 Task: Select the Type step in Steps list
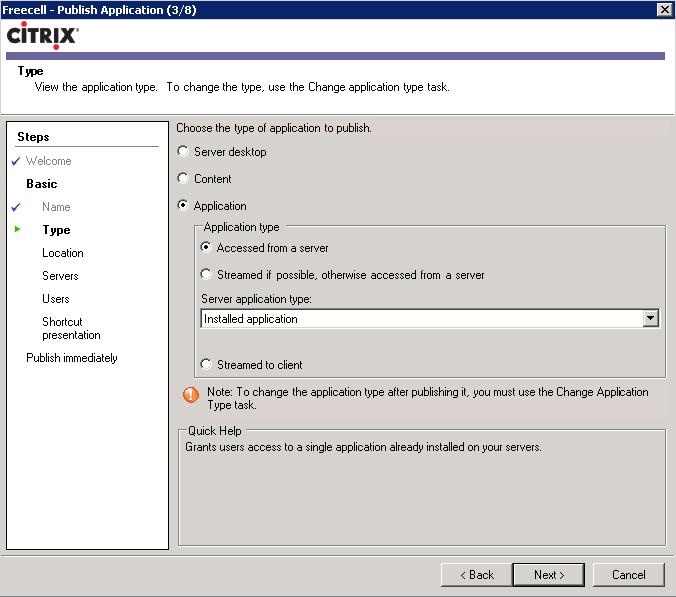click(56, 230)
